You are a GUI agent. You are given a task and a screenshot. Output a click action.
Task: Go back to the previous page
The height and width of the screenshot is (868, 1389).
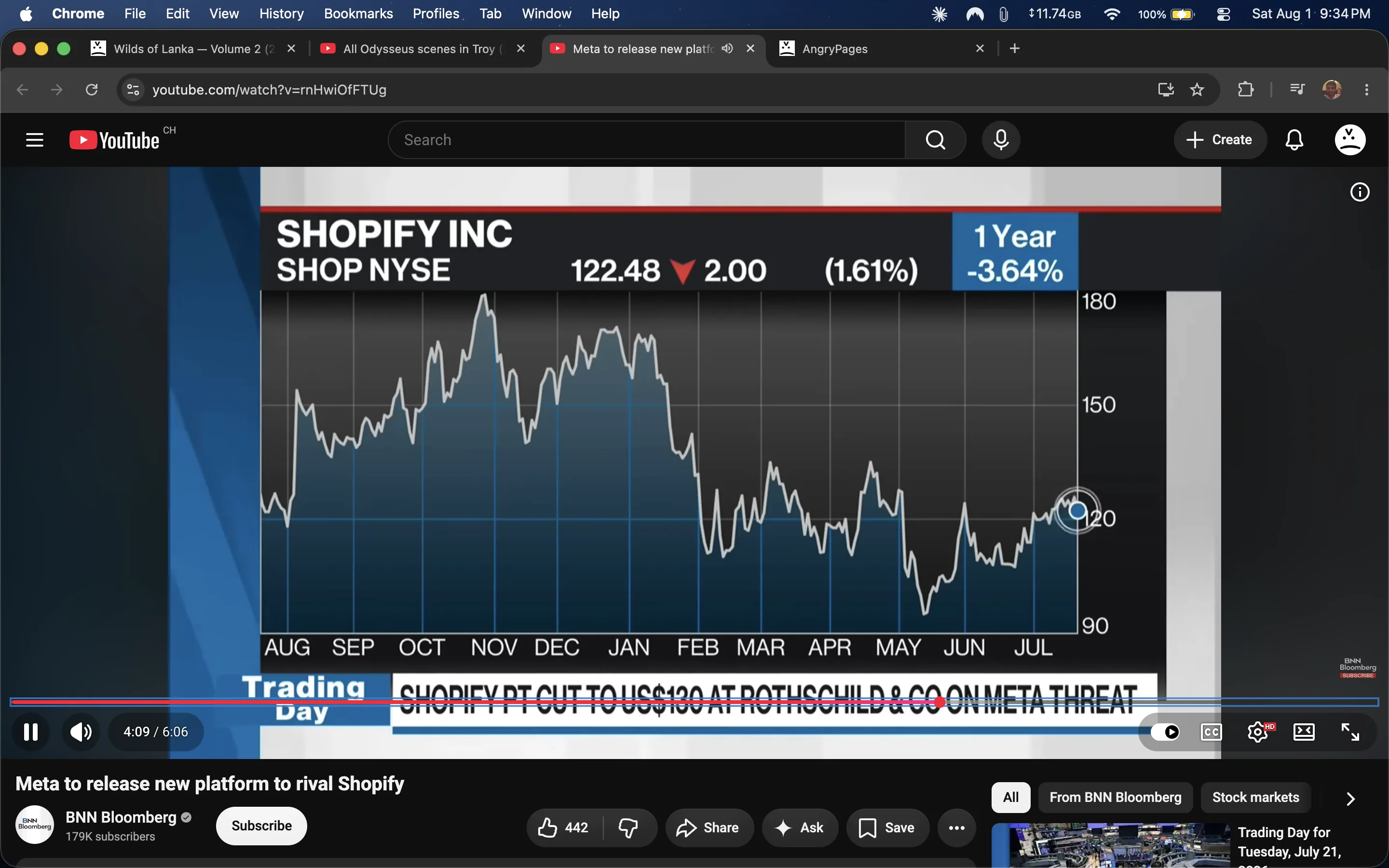pyautogui.click(x=22, y=90)
